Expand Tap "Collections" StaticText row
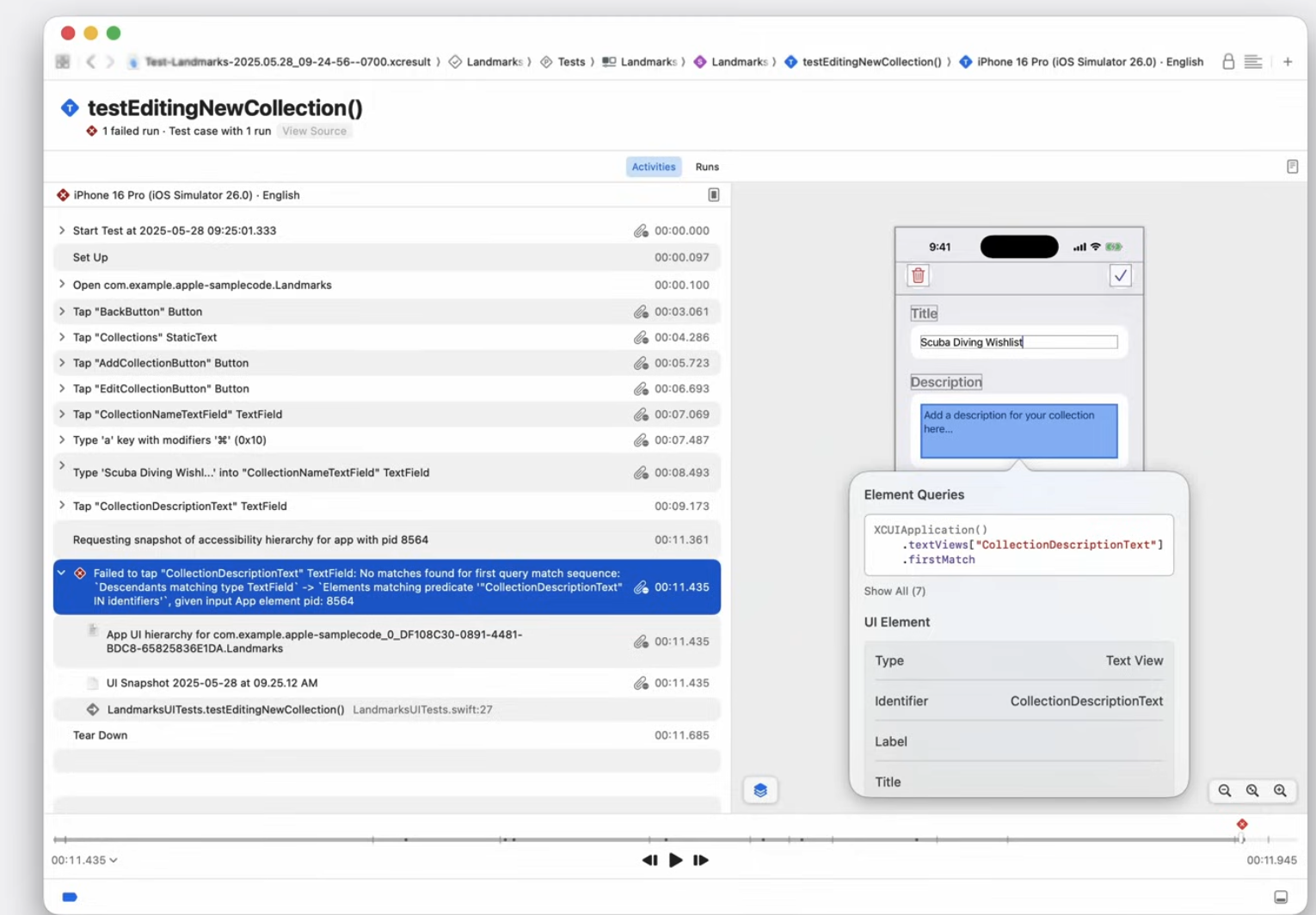1316x915 pixels. click(62, 337)
